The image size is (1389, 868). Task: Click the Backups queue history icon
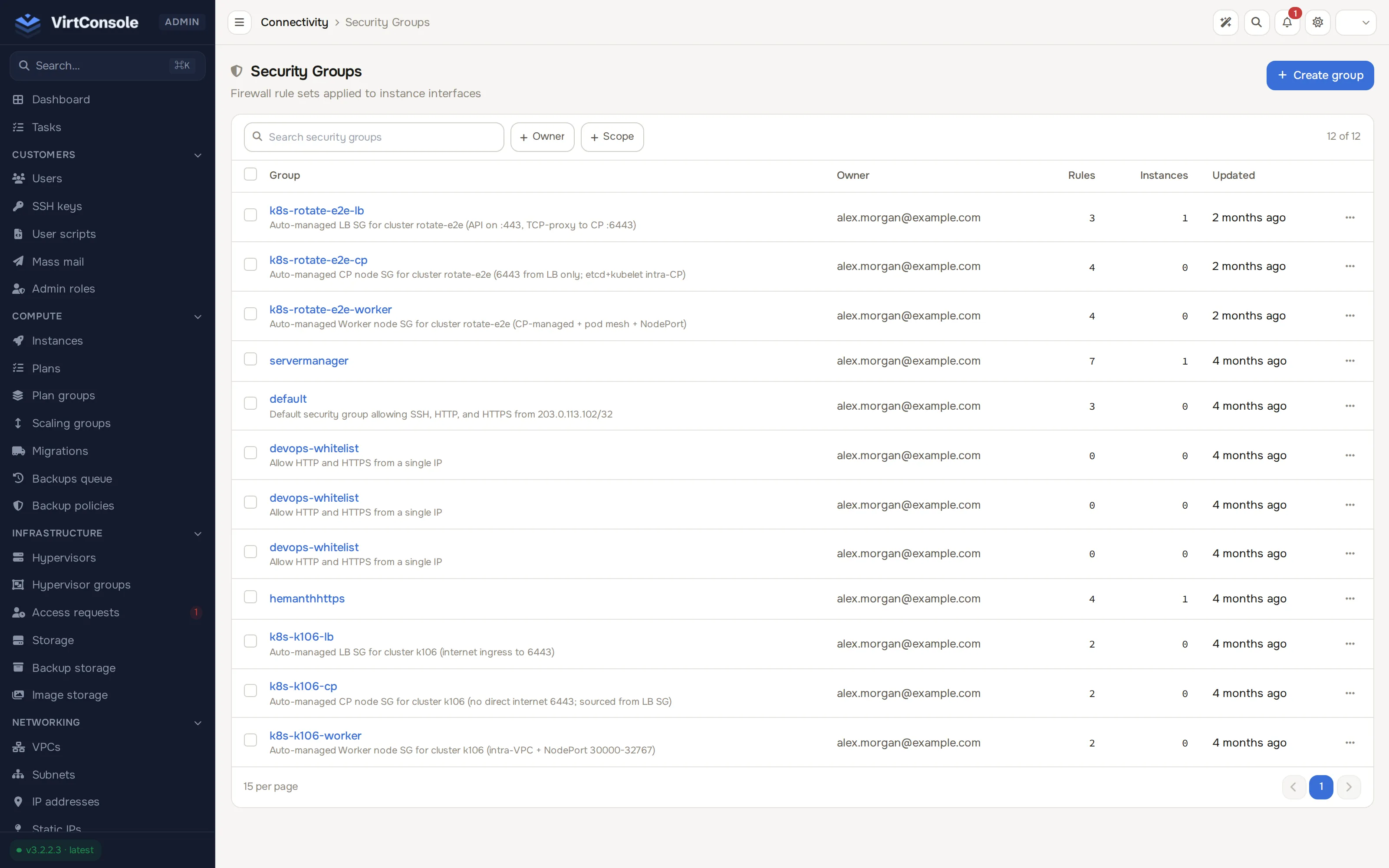point(18,478)
